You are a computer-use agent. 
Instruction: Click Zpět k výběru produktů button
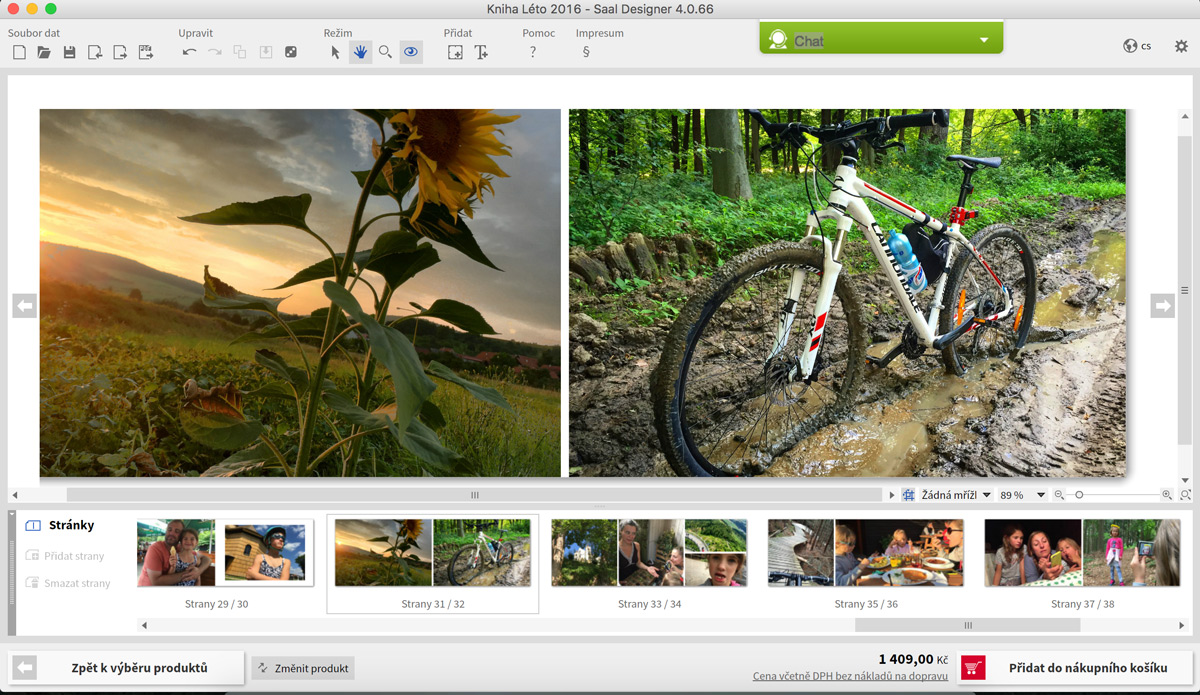click(127, 668)
